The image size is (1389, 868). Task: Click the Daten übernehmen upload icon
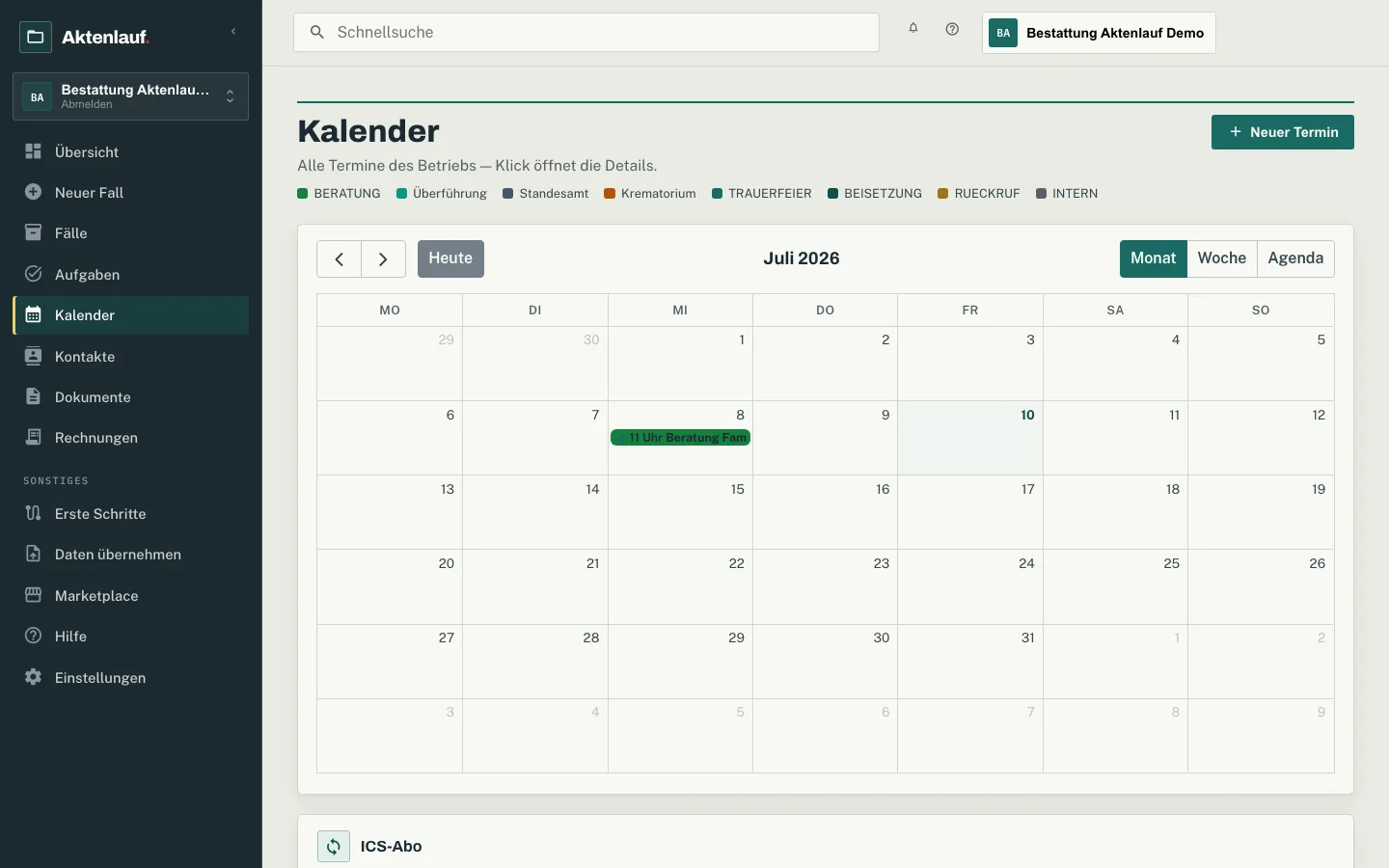coord(33,554)
